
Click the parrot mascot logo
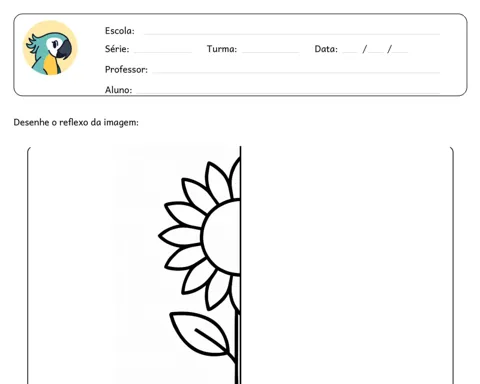50,48
